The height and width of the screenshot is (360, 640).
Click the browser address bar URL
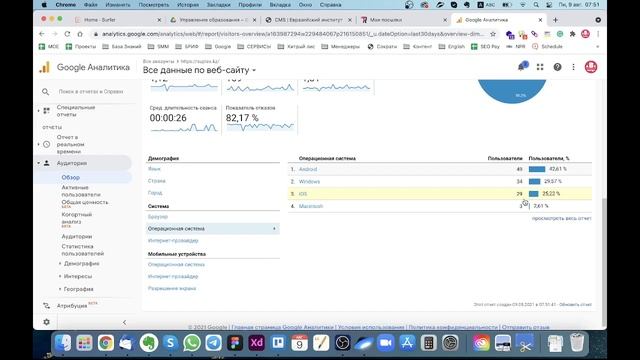click(x=292, y=34)
